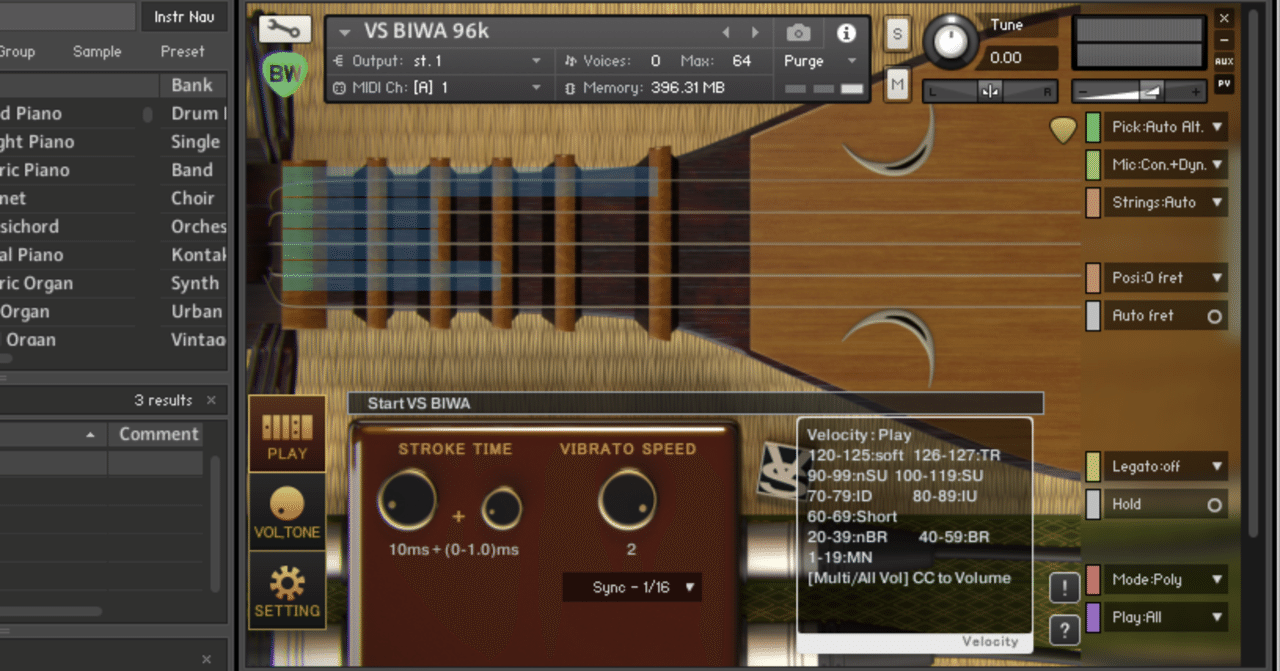Show instrument info with the i icon
Image resolution: width=1280 pixels, height=671 pixels.
coord(846,33)
